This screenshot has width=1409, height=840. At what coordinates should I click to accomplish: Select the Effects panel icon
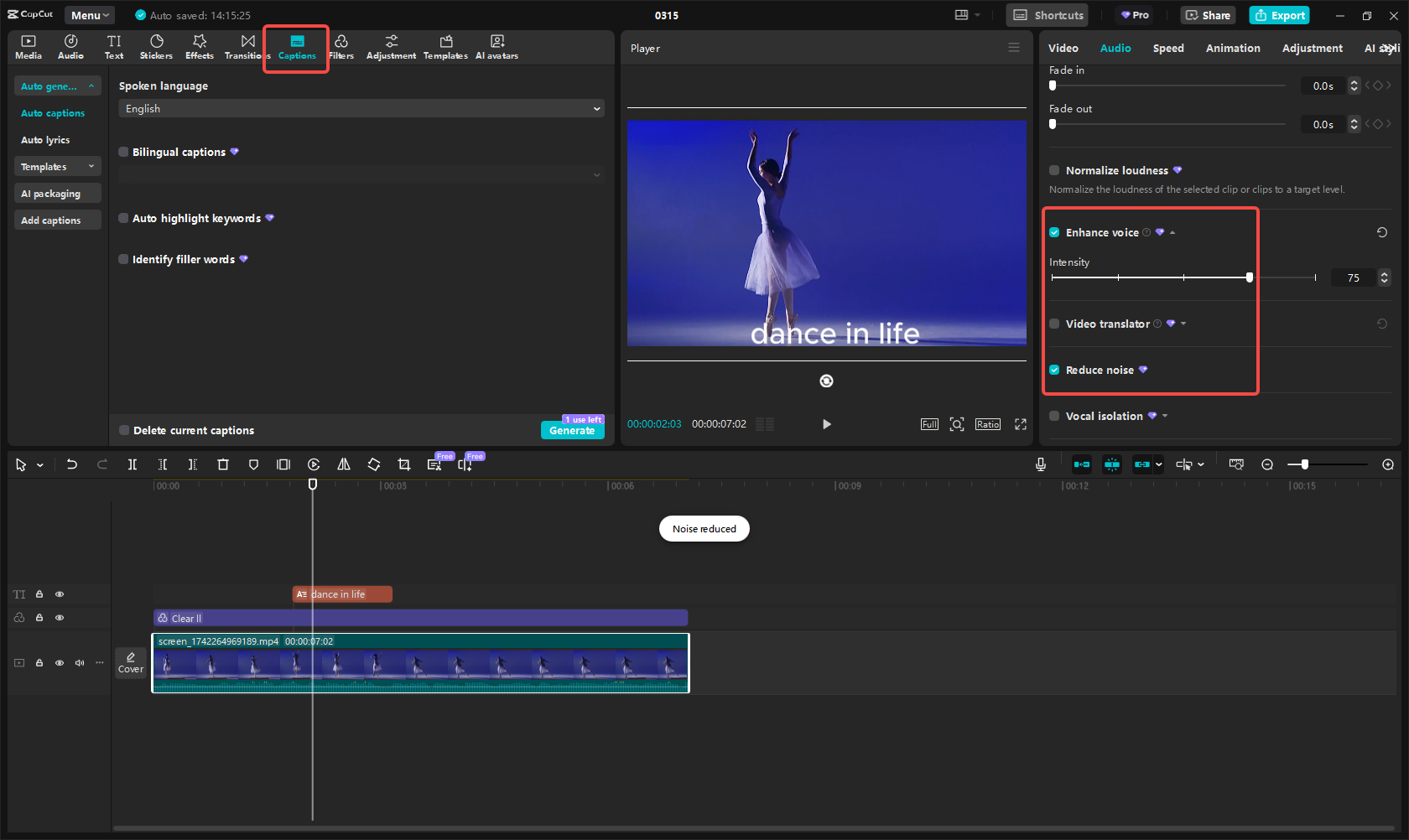pos(199,46)
